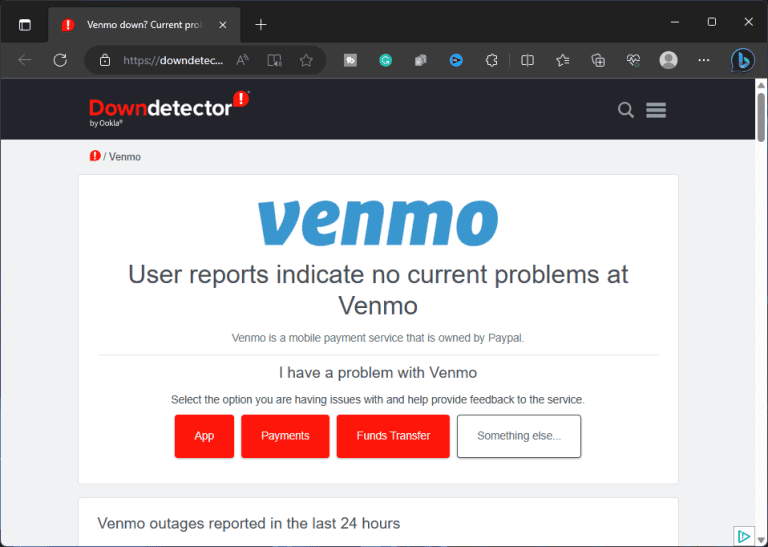The width and height of the screenshot is (768, 547).
Task: Click the ad choices icon
Action: [744, 536]
